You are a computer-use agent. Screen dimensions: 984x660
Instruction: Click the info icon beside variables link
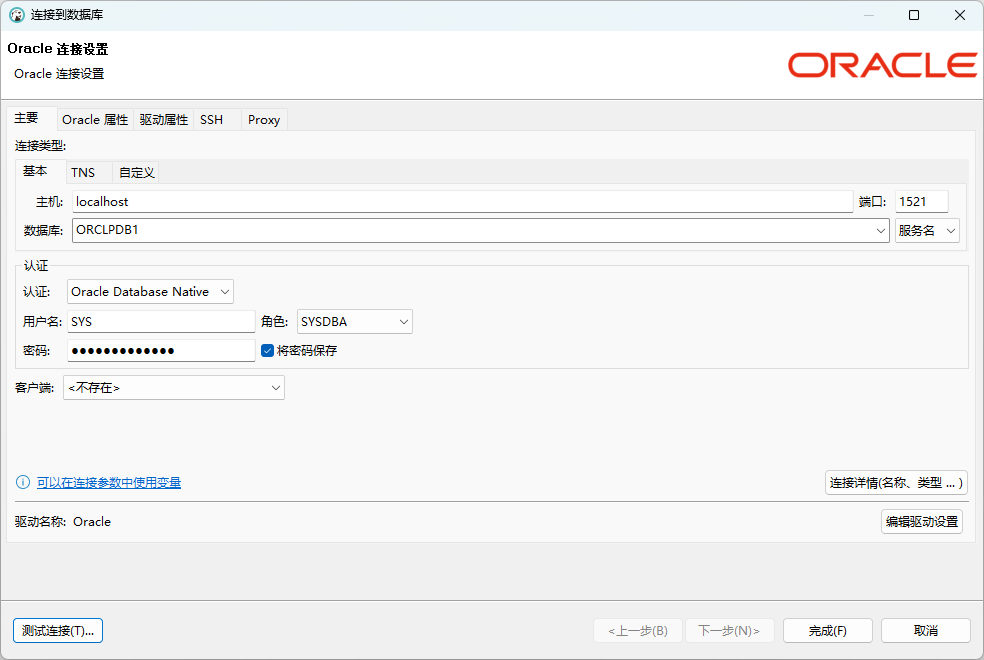coord(23,482)
